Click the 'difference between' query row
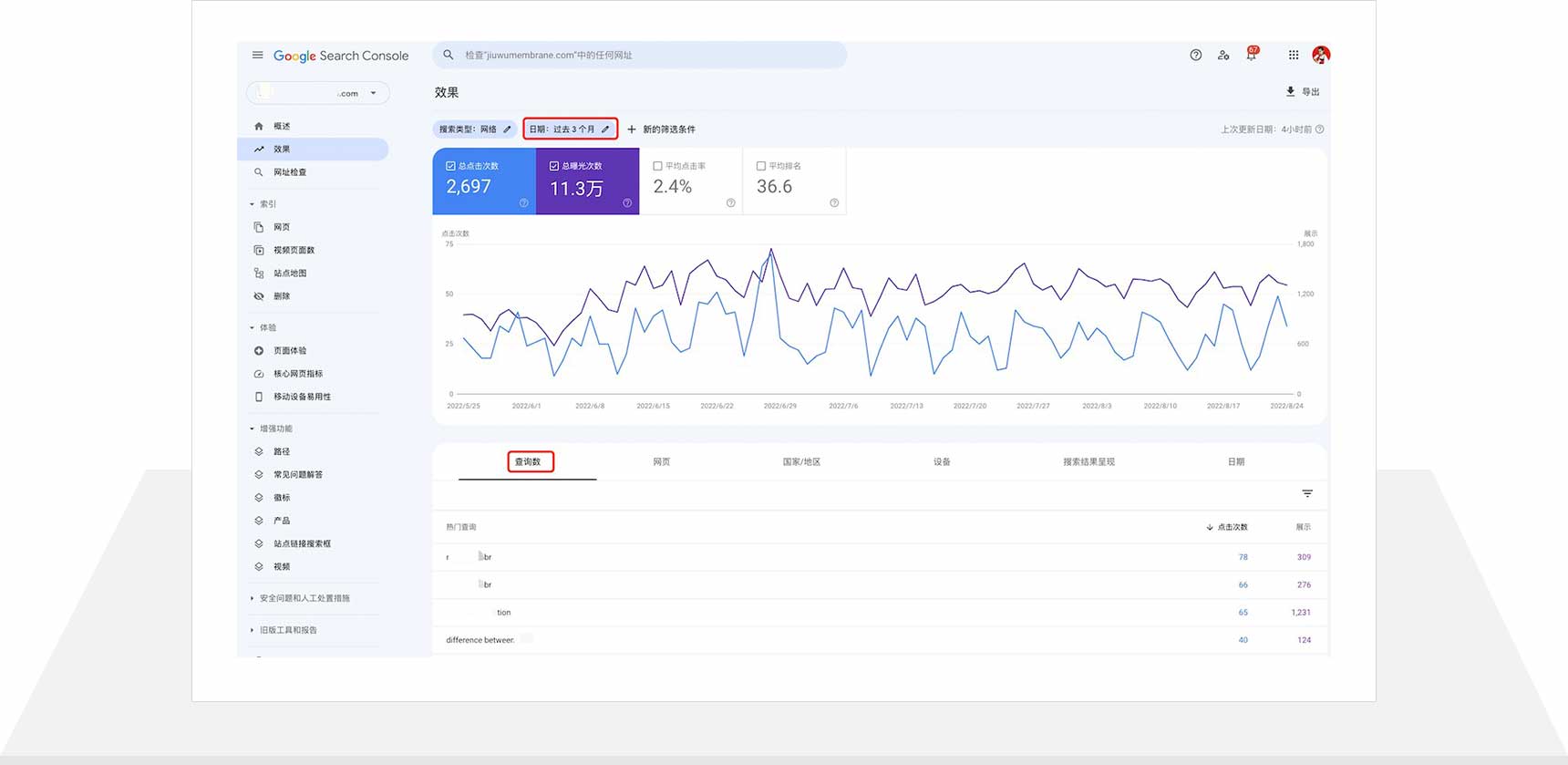This screenshot has width=1568, height=765. [x=881, y=640]
